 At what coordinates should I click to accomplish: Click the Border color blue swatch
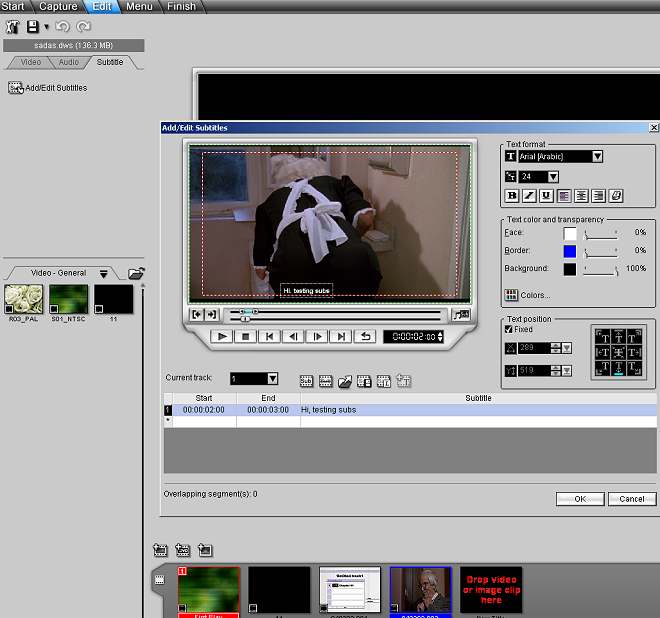pos(570,251)
